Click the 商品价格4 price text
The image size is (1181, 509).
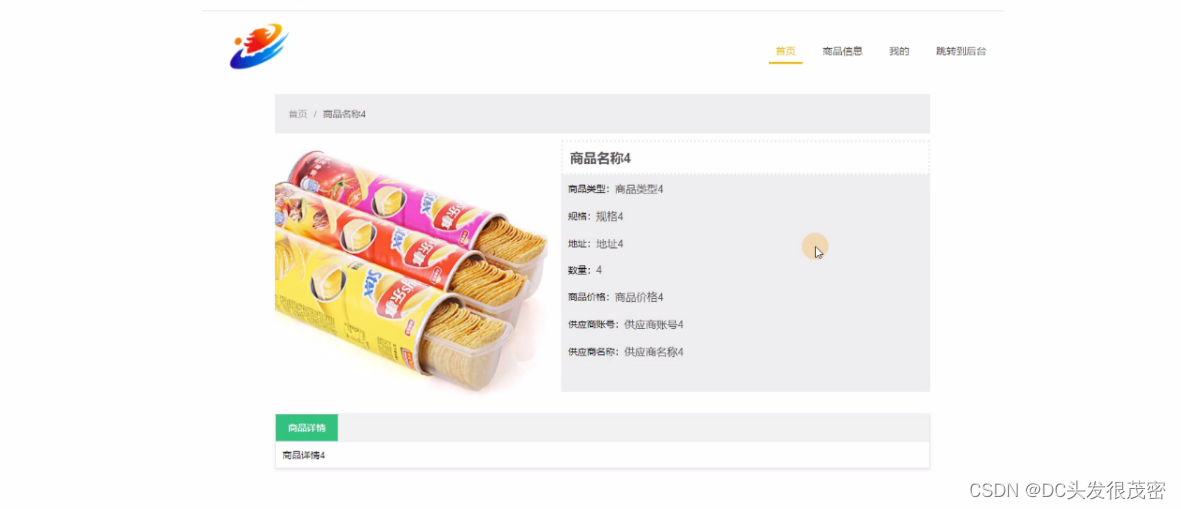tap(639, 297)
